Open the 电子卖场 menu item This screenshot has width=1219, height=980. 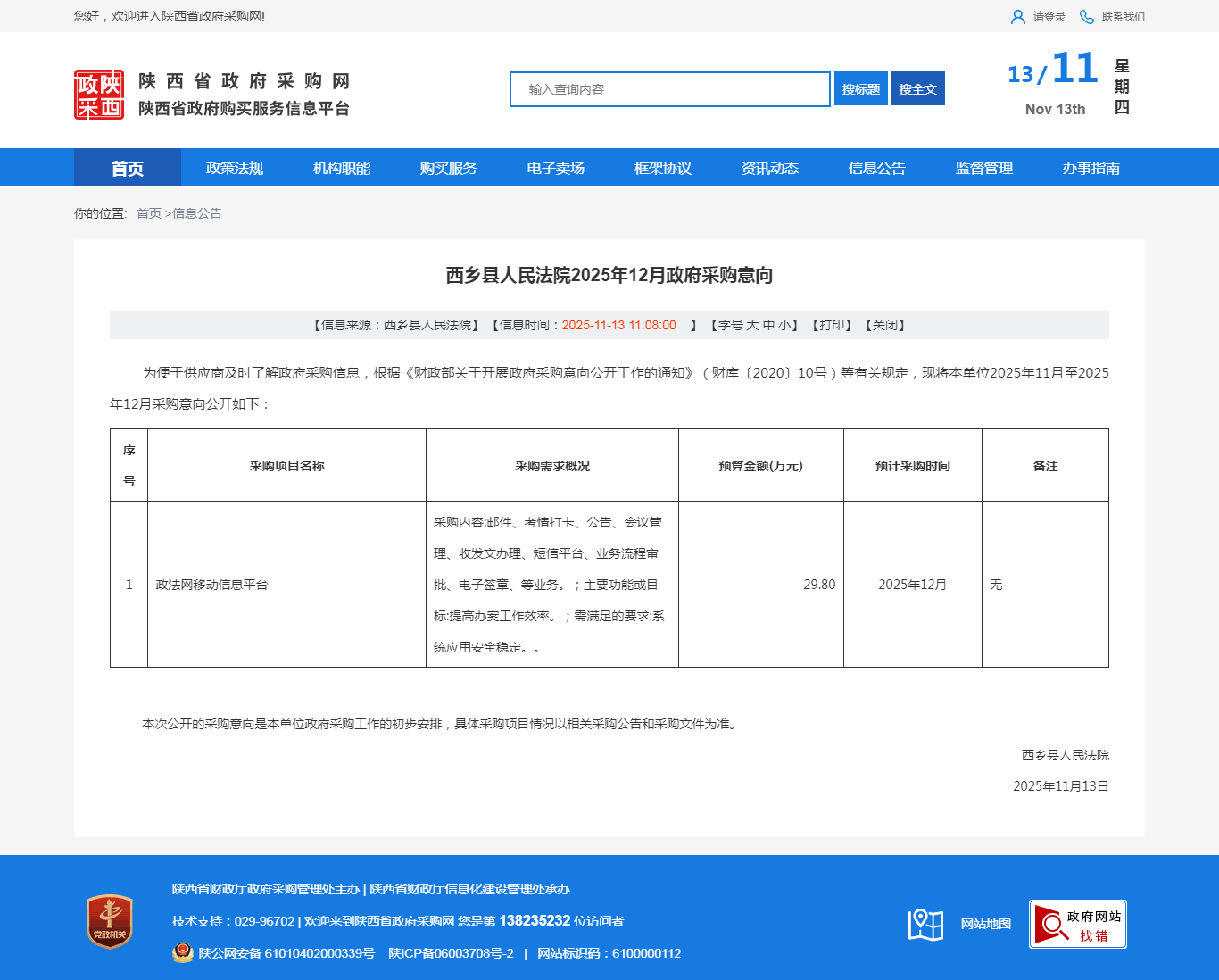click(x=556, y=168)
